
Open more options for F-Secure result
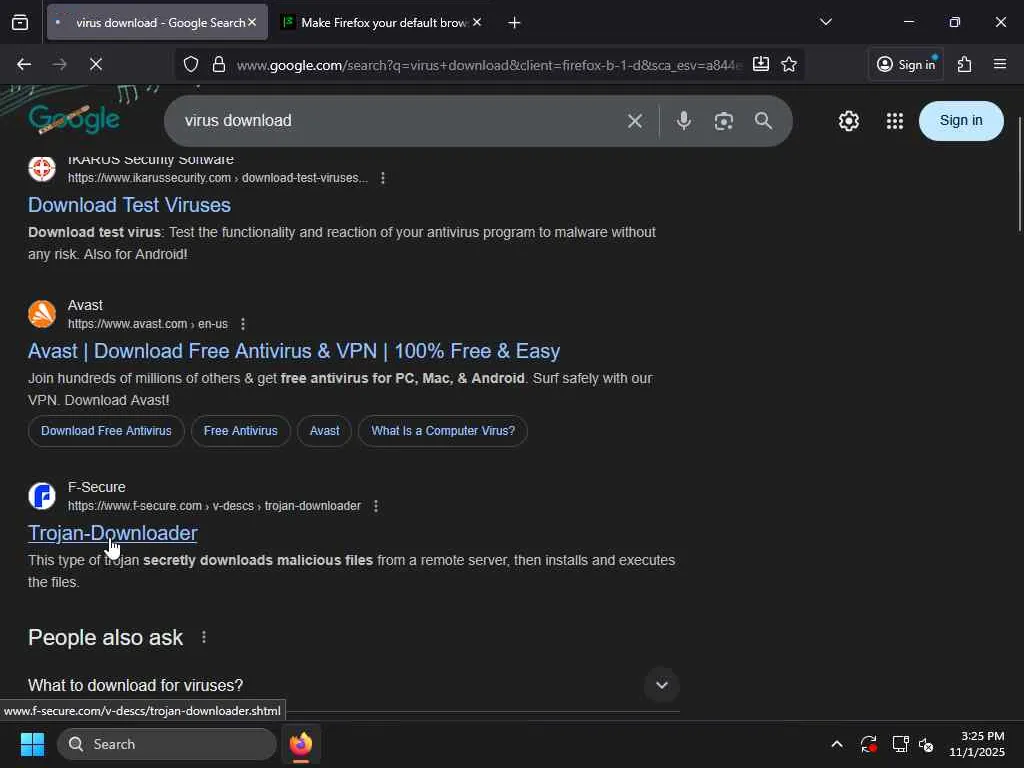click(376, 506)
